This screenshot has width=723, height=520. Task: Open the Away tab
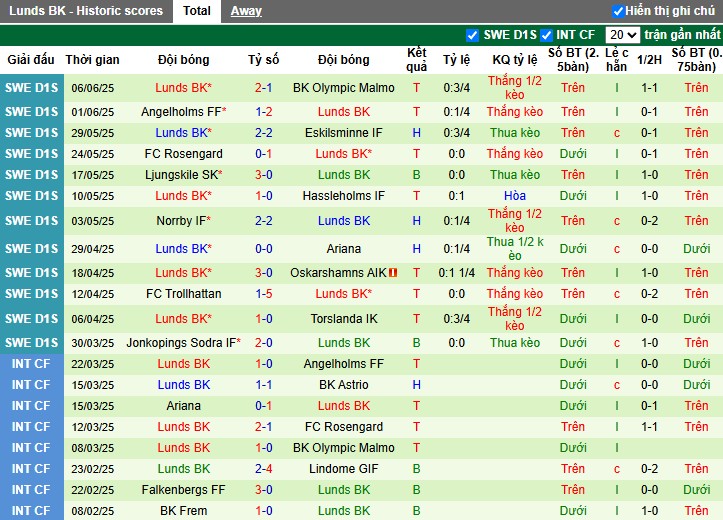click(x=246, y=11)
